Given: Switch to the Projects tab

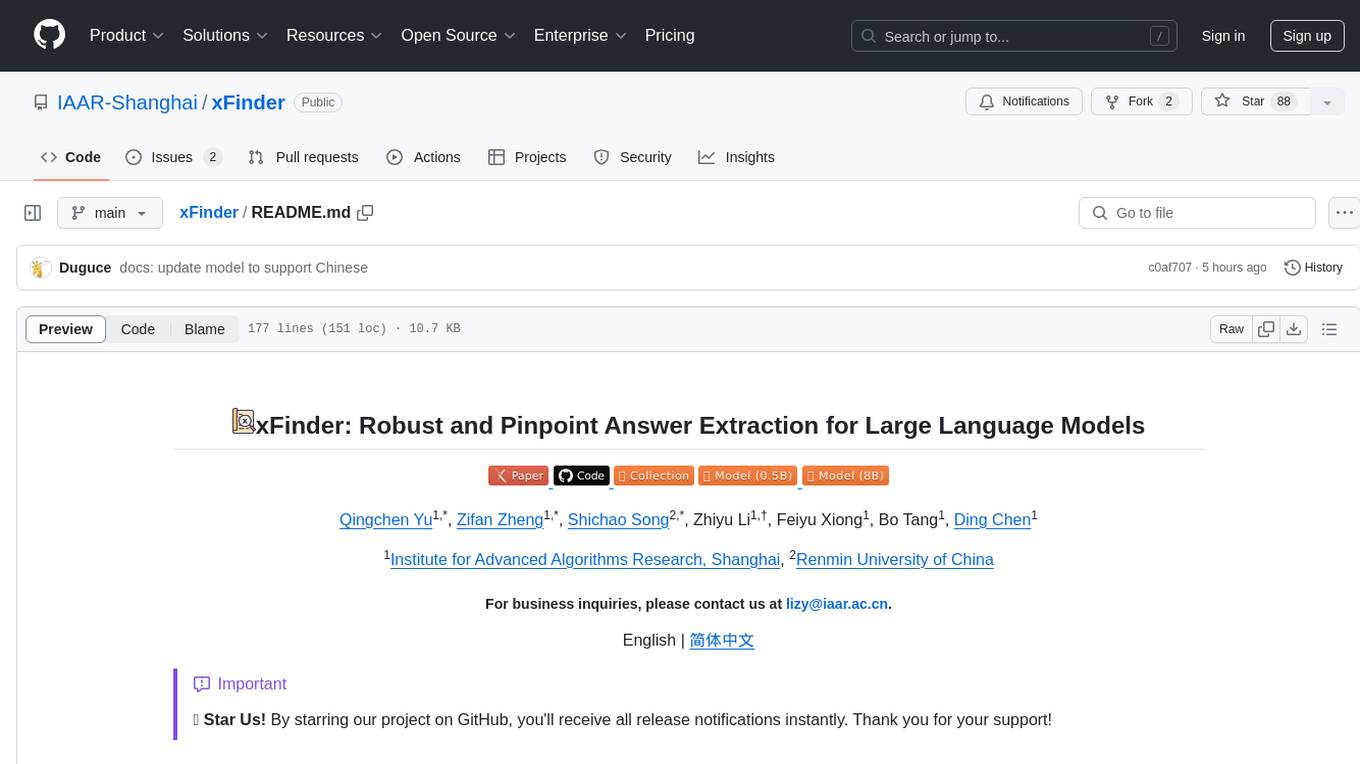Looking at the screenshot, I should coord(527,157).
